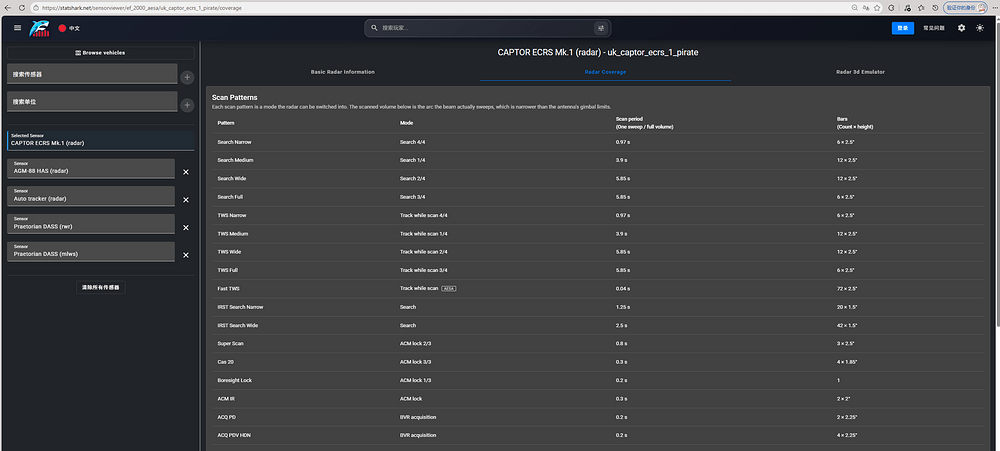Screen dimensions: 1000x451
Task: Select AGM-88 HAS (radar) sensor entry
Action: pos(91,169)
